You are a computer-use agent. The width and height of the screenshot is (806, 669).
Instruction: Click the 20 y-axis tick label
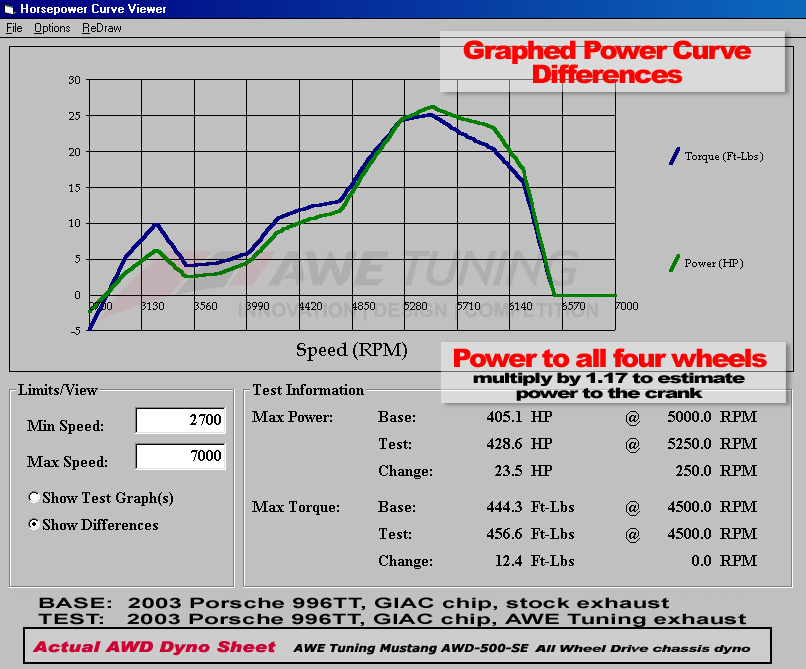(x=75, y=152)
